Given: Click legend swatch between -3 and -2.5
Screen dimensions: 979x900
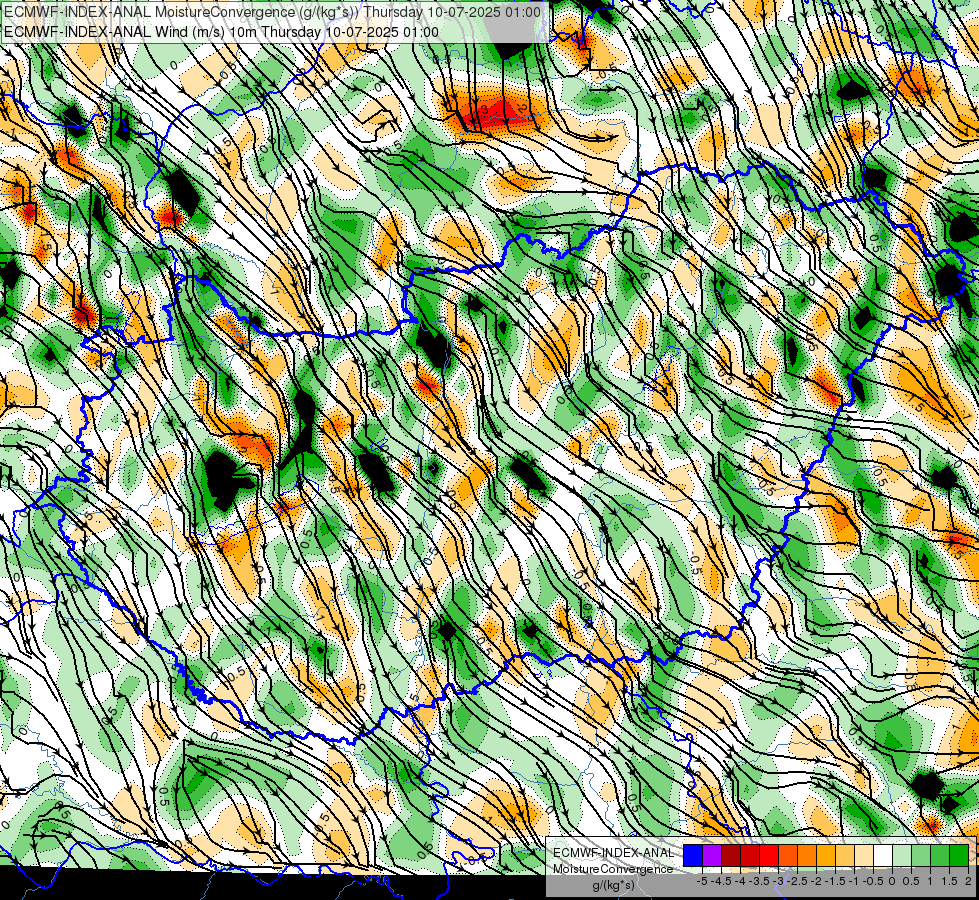Looking at the screenshot, I should 788,856.
